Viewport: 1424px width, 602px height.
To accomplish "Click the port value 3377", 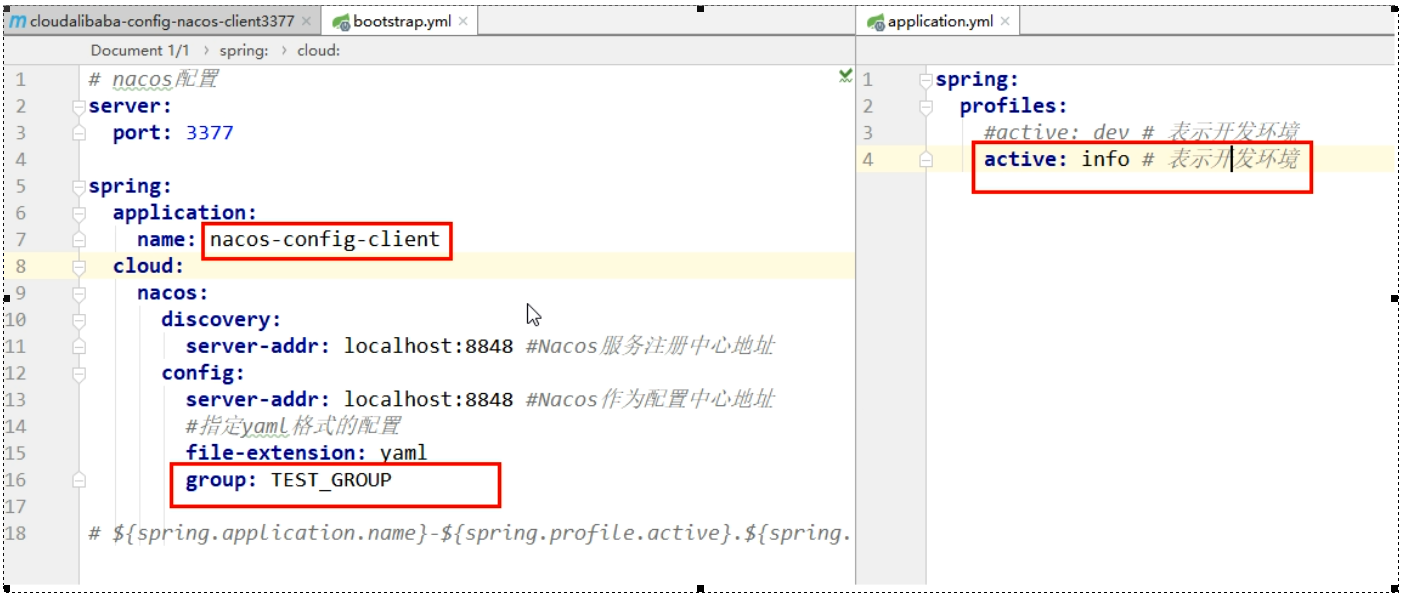I will [209, 133].
